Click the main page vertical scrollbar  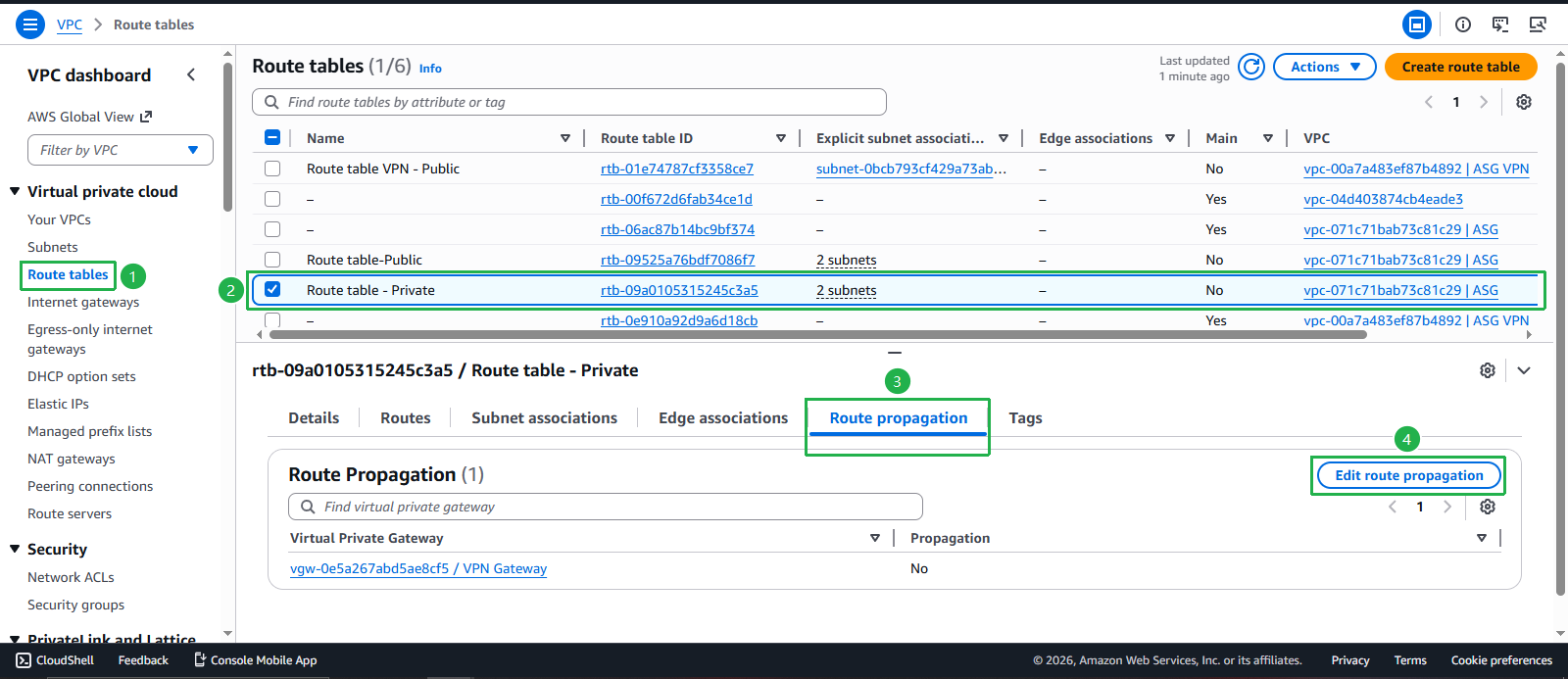1560,328
